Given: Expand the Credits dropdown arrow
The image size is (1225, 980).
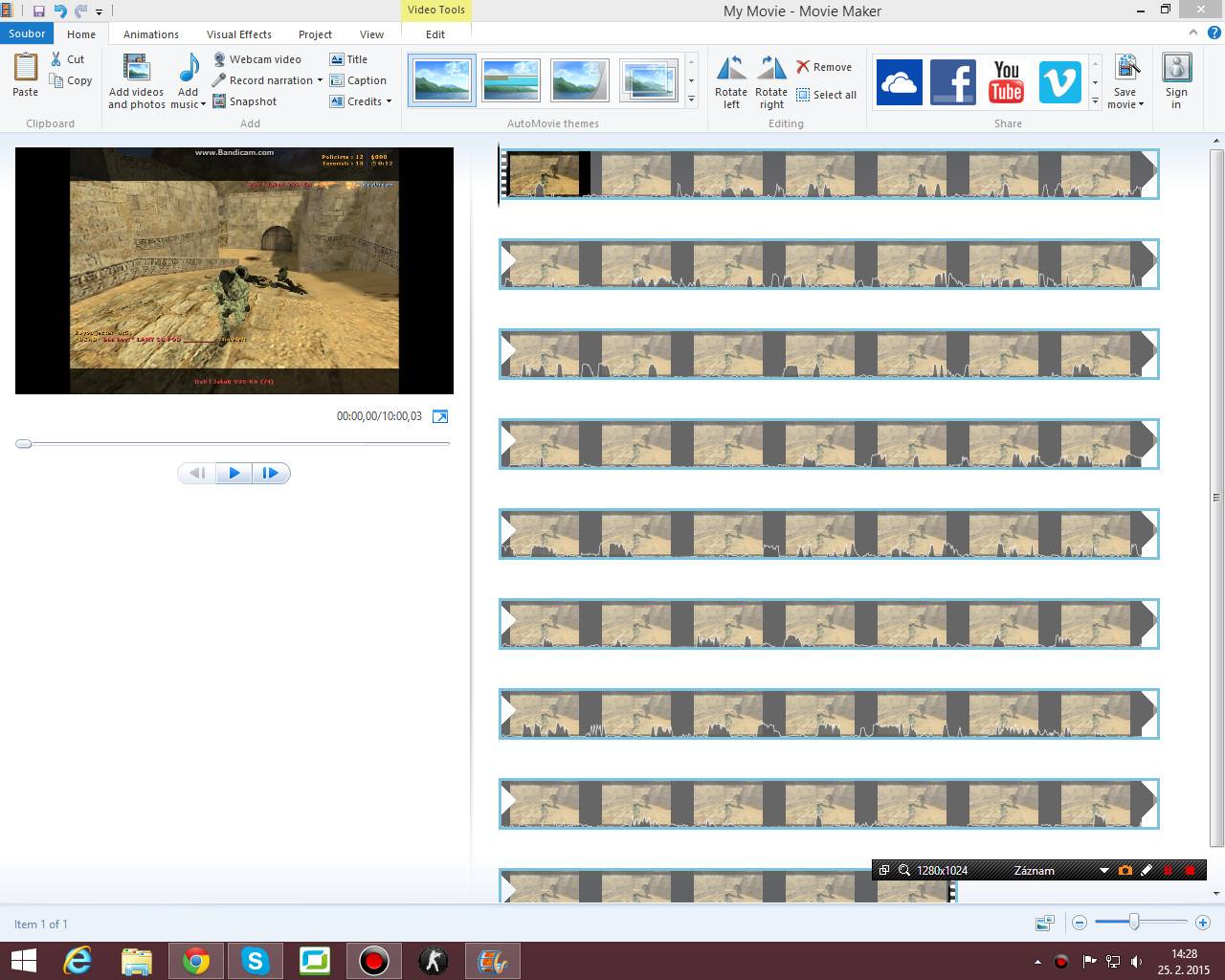Looking at the screenshot, I should [389, 101].
